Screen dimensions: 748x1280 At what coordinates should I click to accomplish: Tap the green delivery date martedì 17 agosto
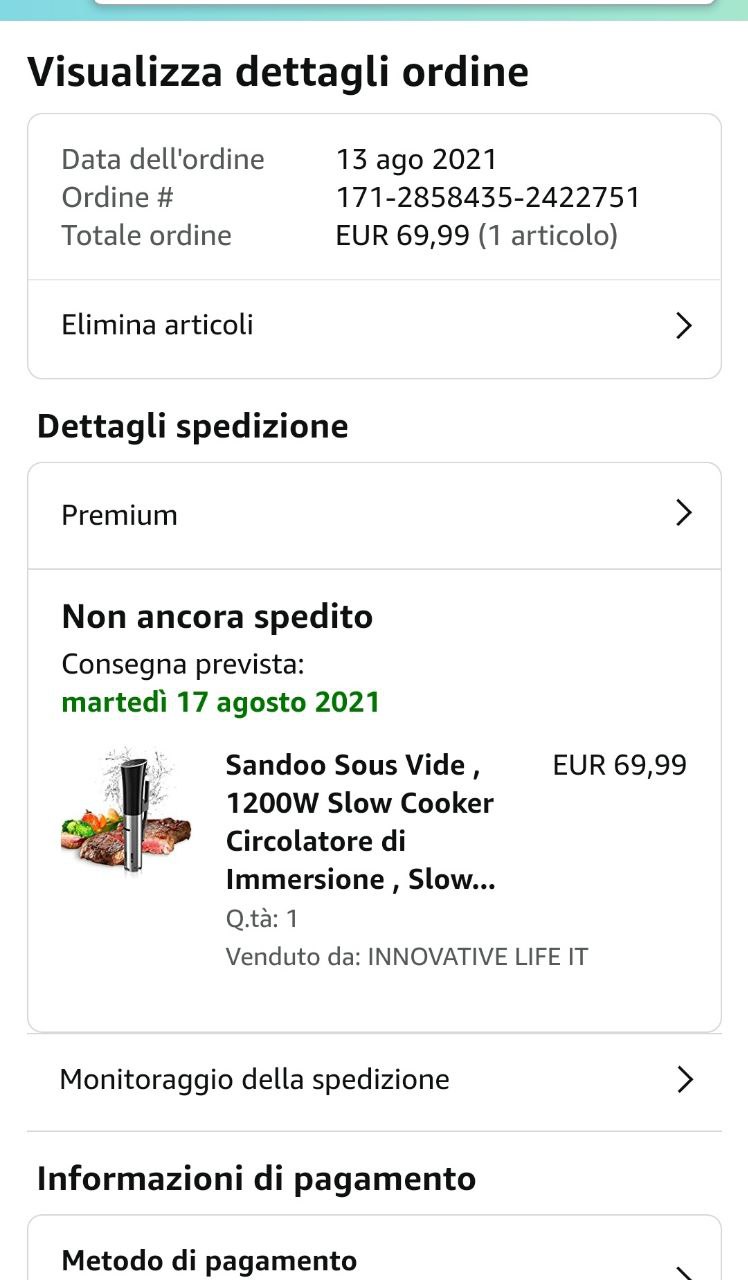[x=221, y=702]
